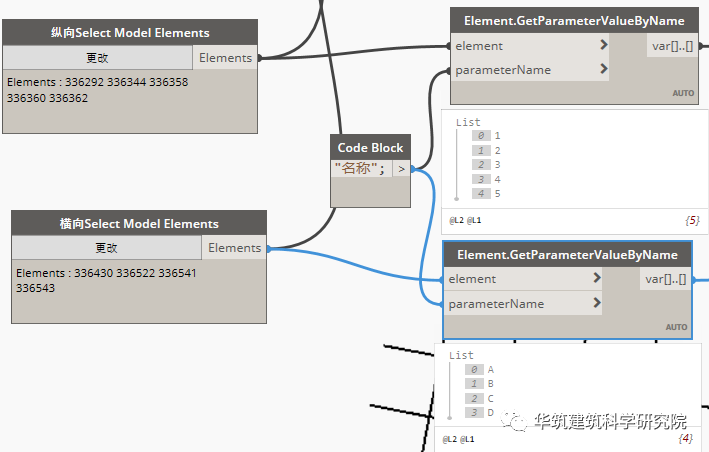Click var[]..[] output of lower GetParameterValueByName node
The image size is (709, 452).
666,279
